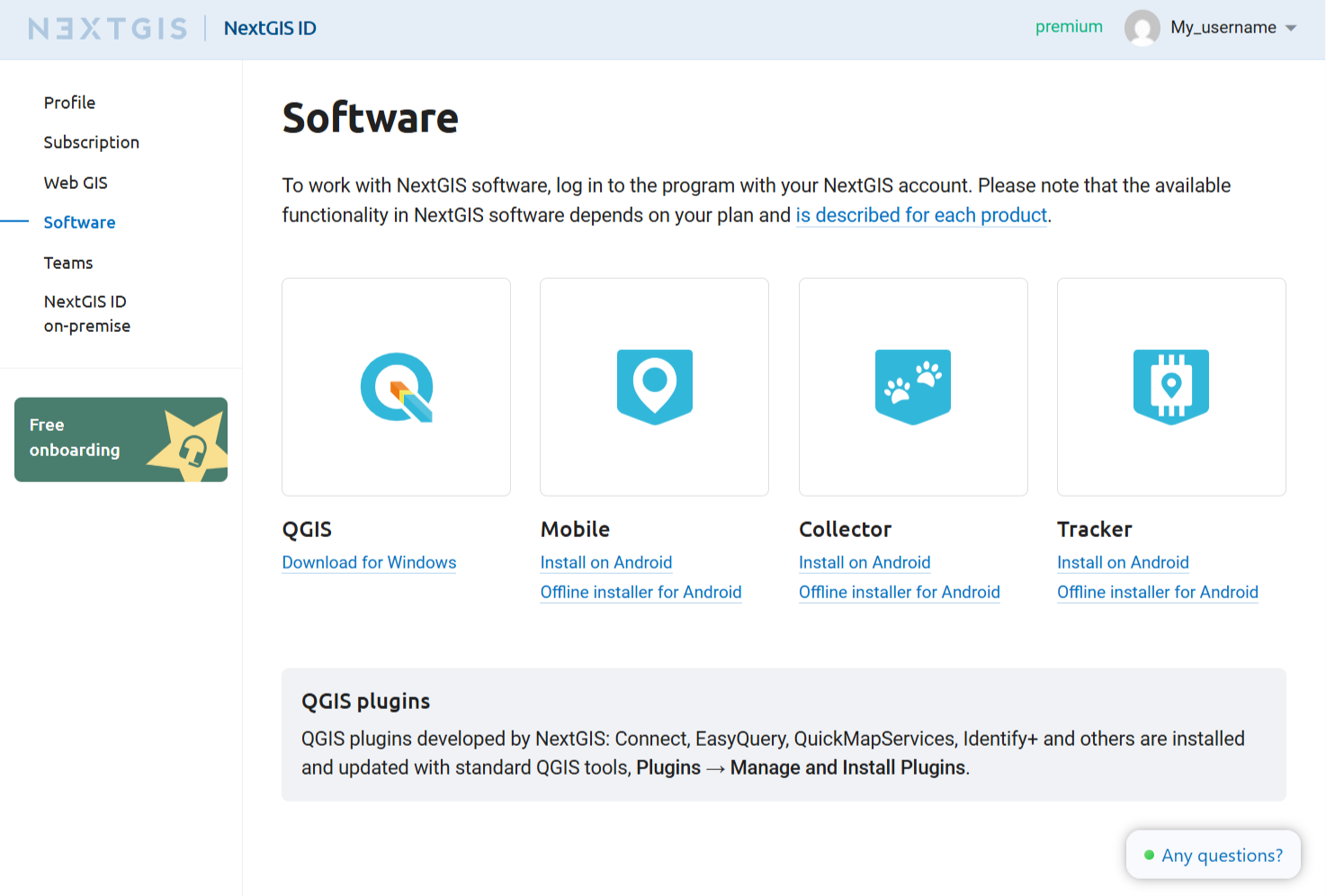Click the QGIS logo icon

click(397, 387)
